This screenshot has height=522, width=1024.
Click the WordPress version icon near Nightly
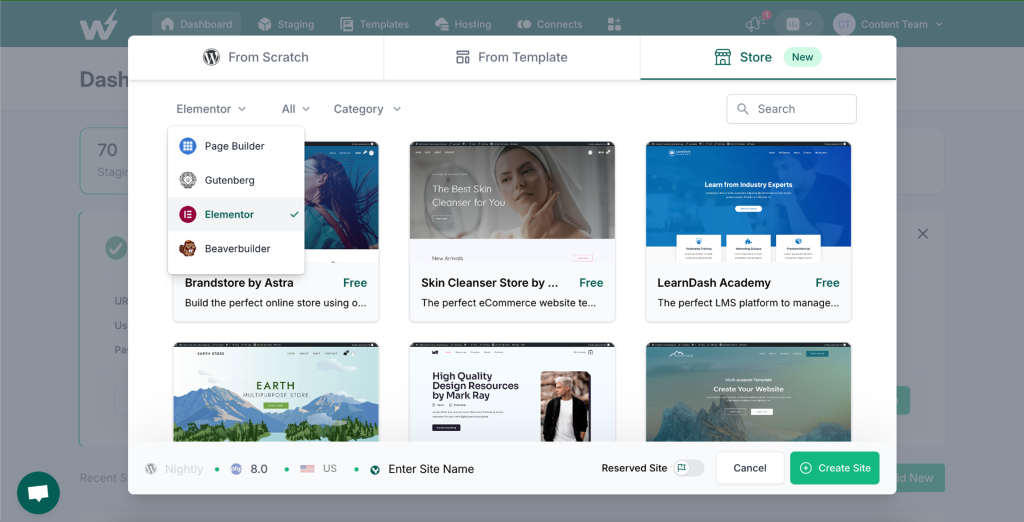(151, 468)
